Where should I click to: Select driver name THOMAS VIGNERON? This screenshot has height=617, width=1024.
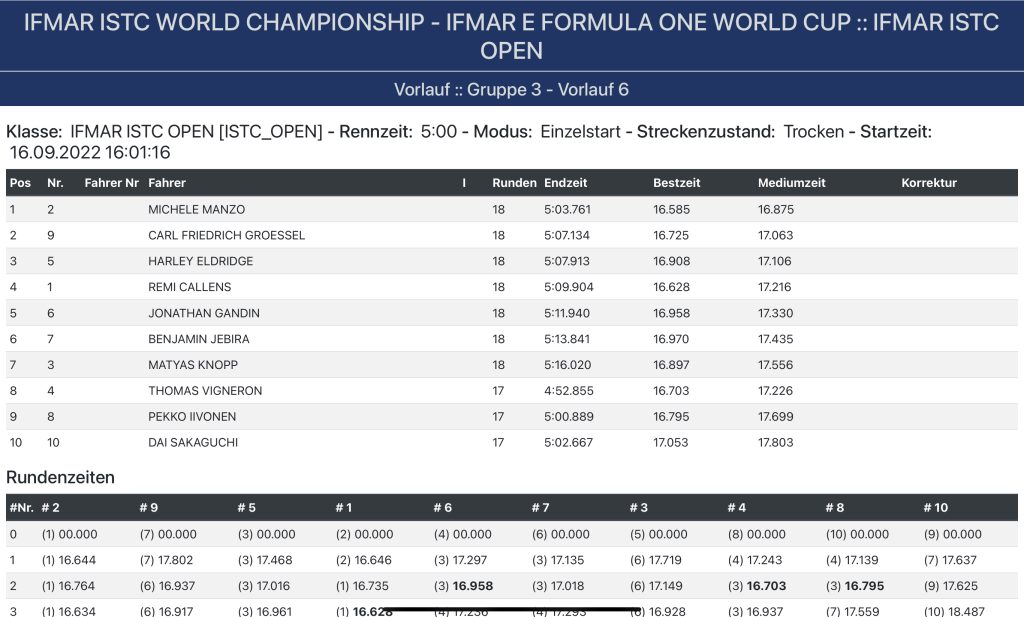click(205, 390)
